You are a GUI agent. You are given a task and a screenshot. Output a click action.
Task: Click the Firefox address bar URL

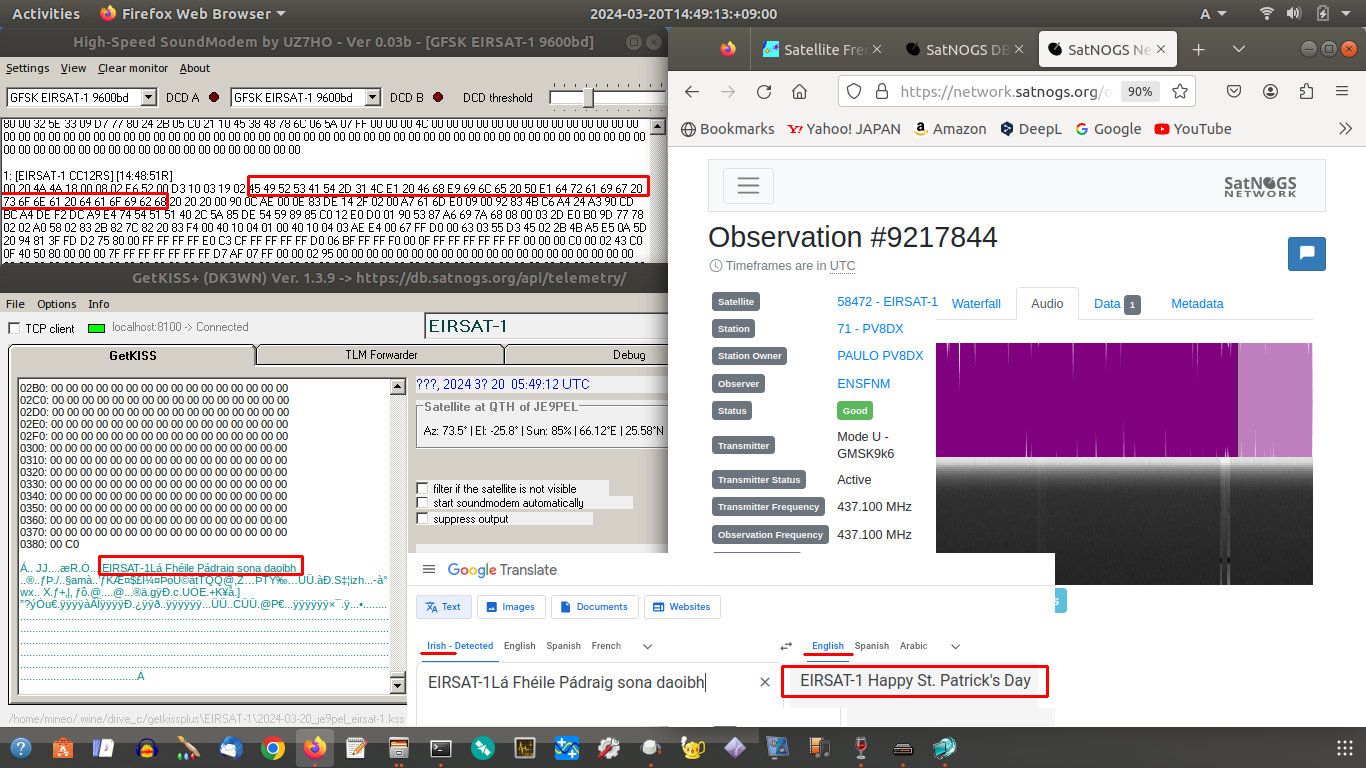pos(1005,91)
